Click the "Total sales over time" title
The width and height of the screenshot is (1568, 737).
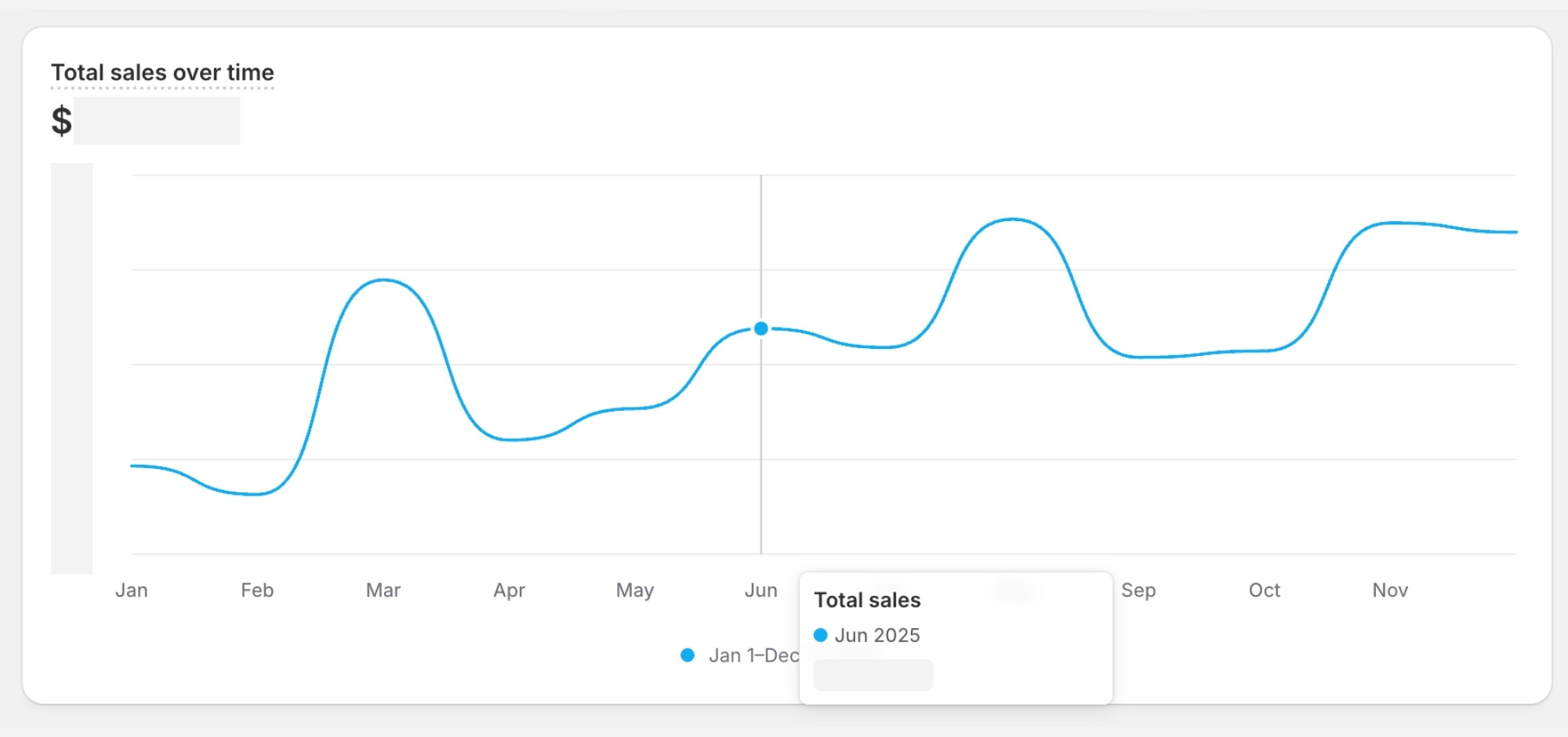162,73
